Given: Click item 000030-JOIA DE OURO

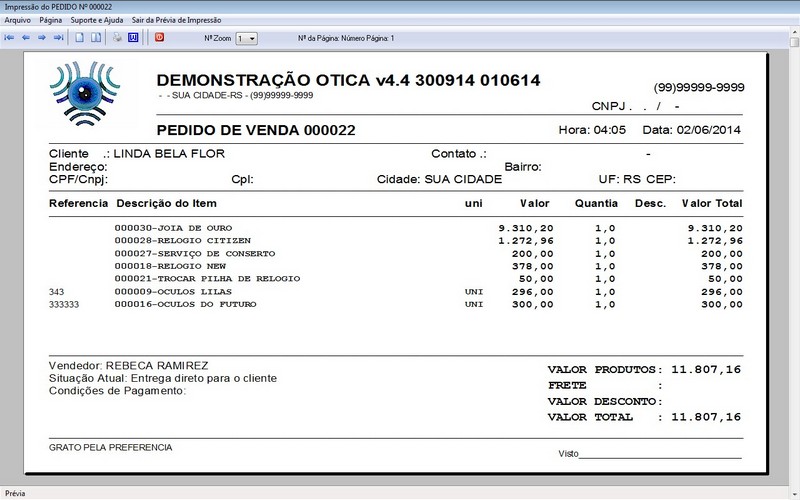Looking at the screenshot, I should [x=173, y=228].
